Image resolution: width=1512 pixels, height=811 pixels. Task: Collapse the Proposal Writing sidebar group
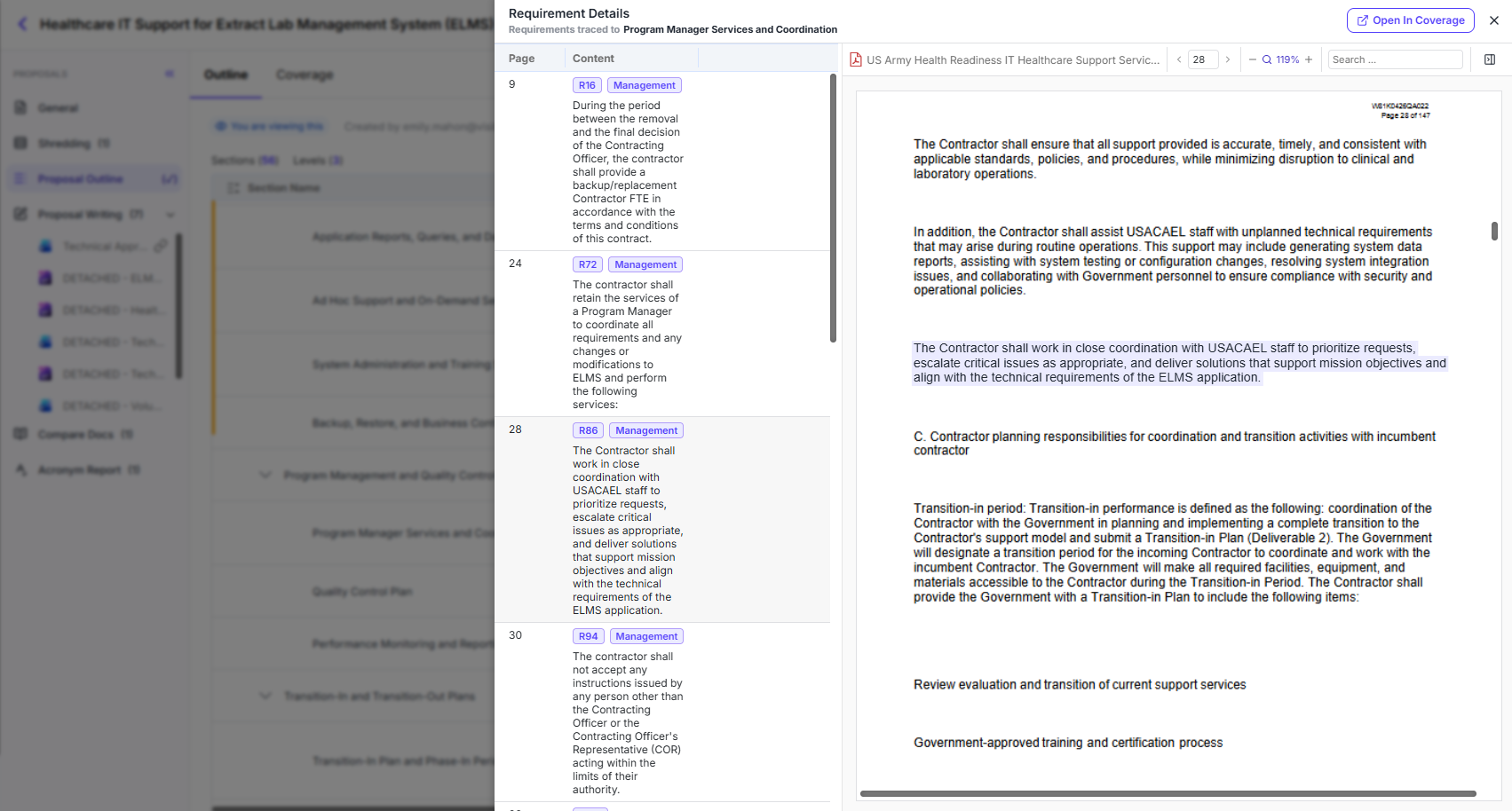170,215
